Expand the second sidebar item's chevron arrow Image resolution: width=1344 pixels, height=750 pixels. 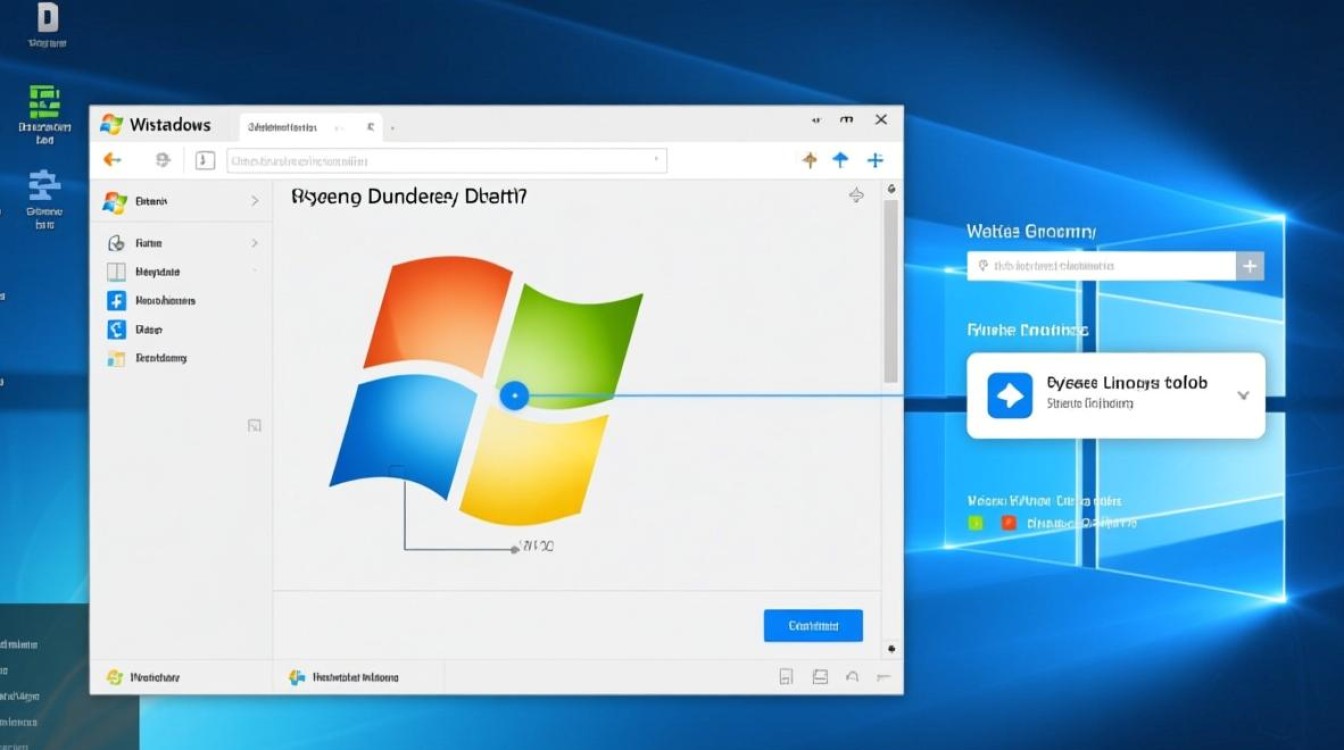(x=254, y=243)
